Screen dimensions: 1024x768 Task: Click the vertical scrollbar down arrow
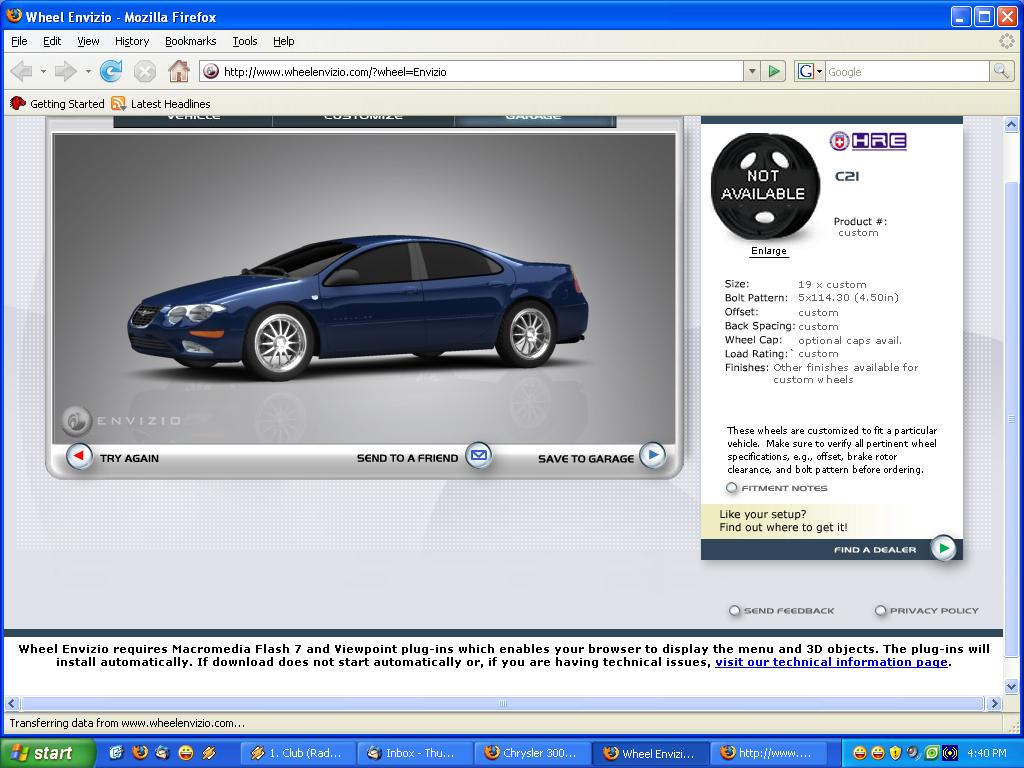1011,687
